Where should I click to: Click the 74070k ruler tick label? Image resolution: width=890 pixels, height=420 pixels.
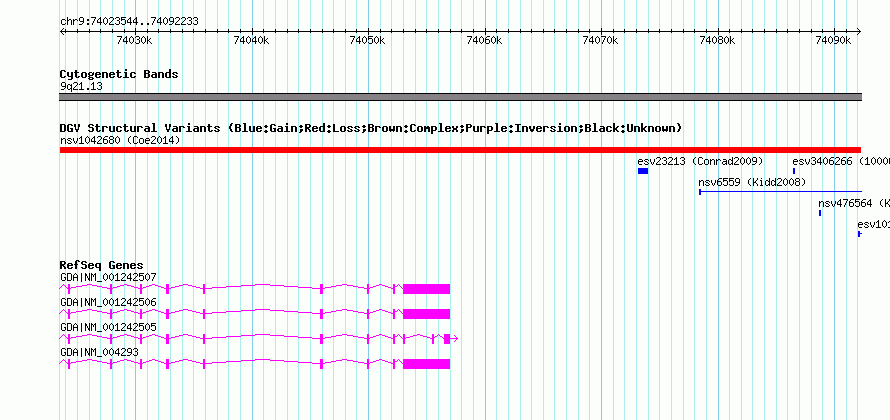601,40
